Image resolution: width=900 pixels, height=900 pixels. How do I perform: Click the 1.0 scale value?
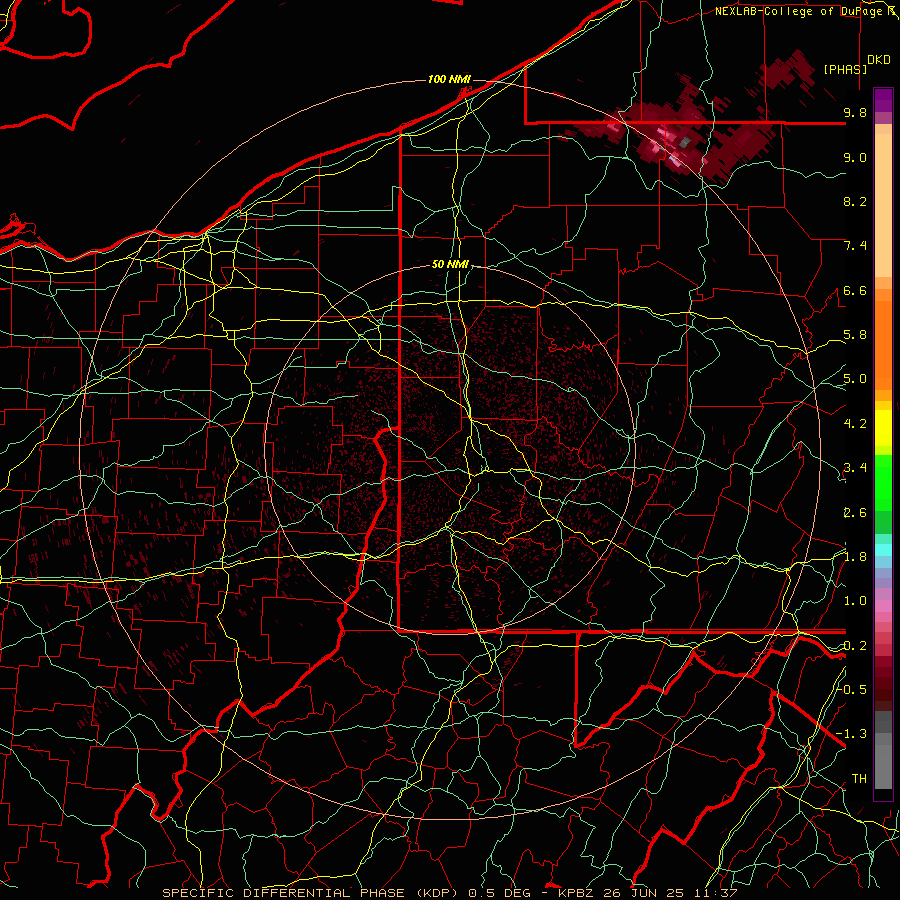(x=855, y=601)
